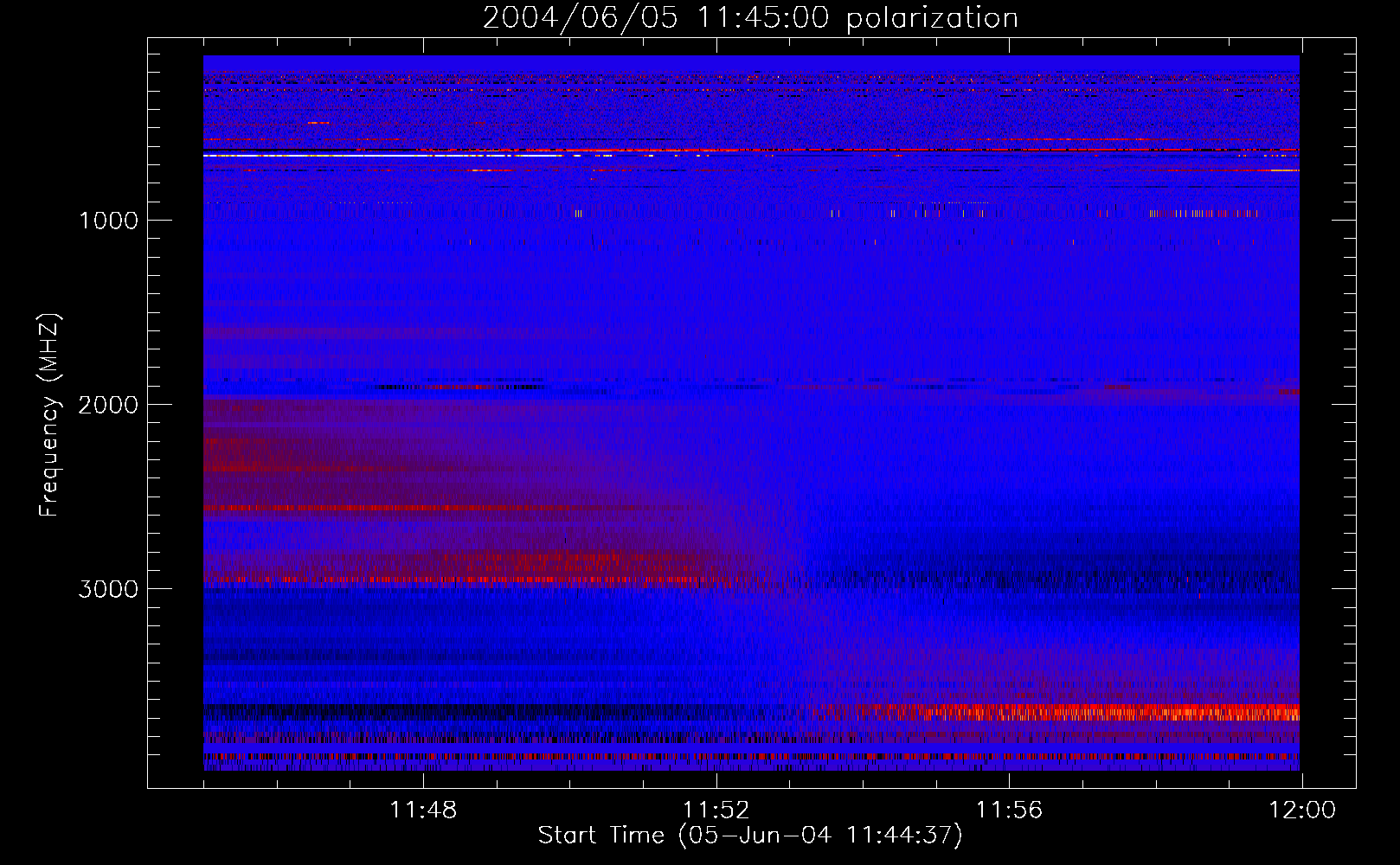This screenshot has width=1400, height=865.
Task: Click the 12:00 time tick label
Action: (1302, 811)
